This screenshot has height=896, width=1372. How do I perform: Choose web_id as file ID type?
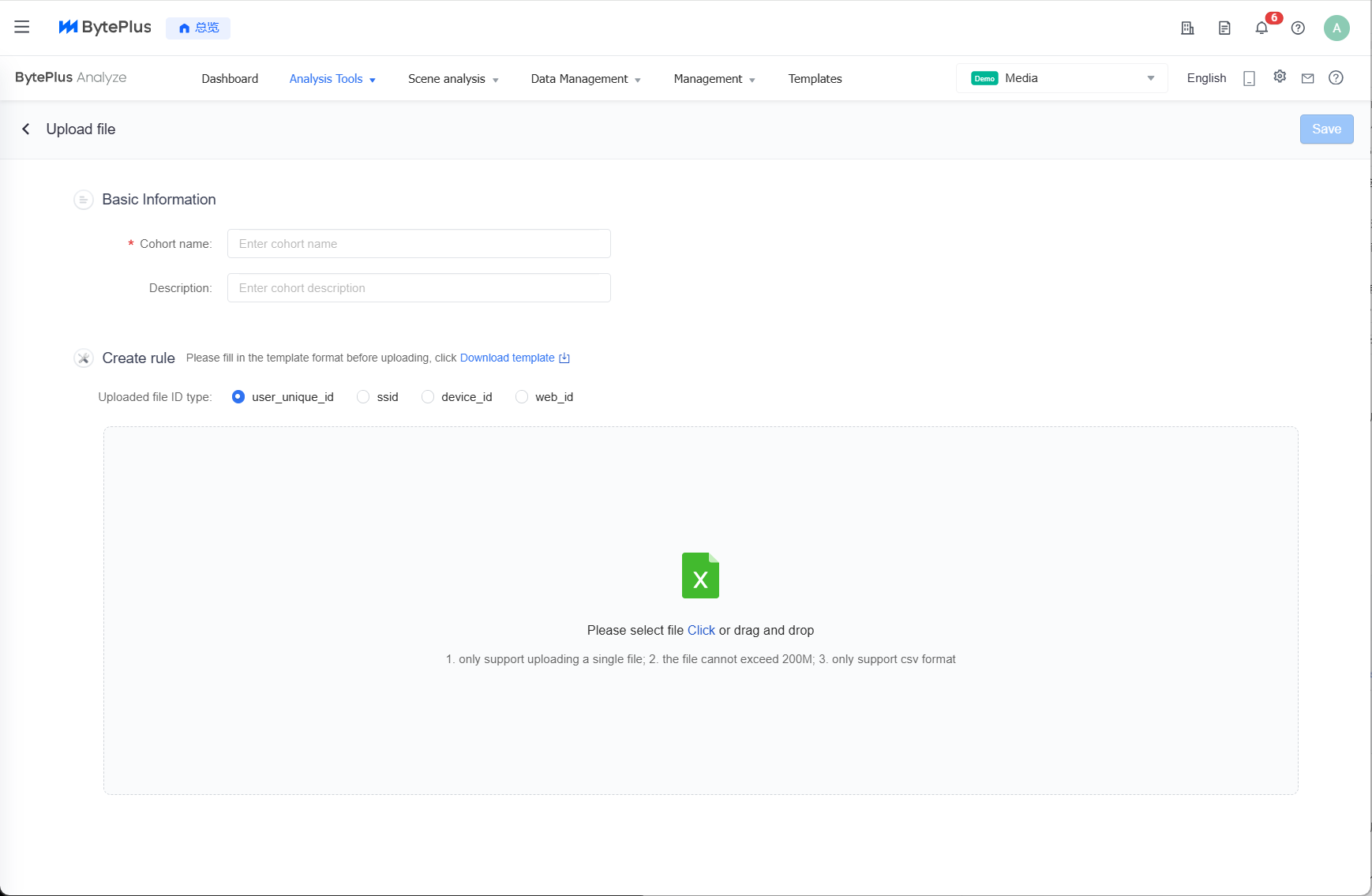coord(522,397)
